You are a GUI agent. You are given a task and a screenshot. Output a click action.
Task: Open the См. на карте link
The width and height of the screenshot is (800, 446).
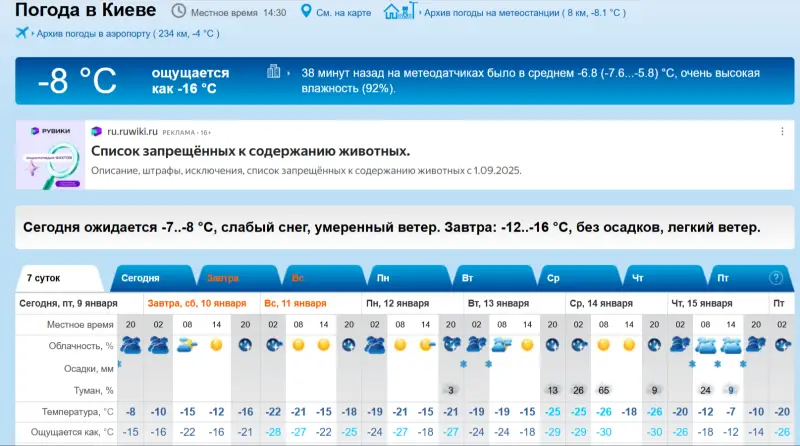coord(343,13)
